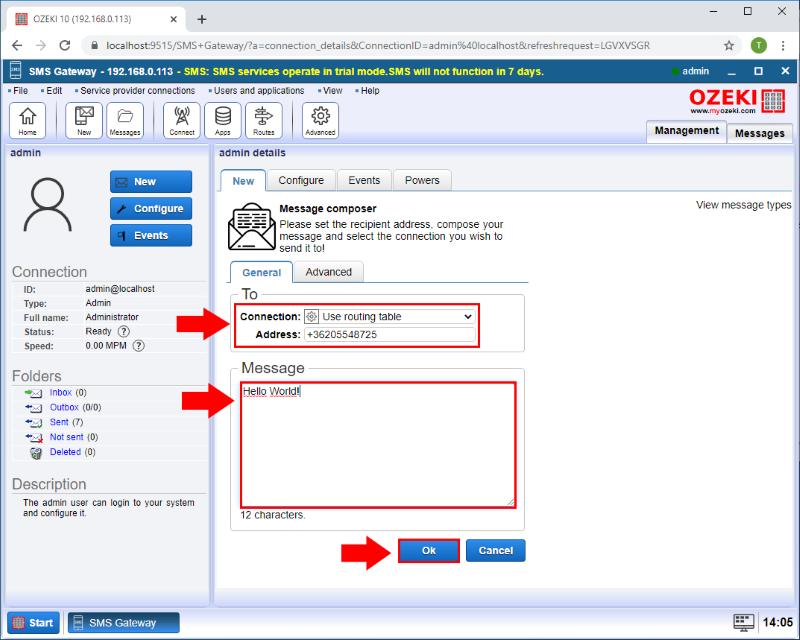Click the connection gear icon beside dropdown
Screen dimensions: 800x640
(x=311, y=316)
